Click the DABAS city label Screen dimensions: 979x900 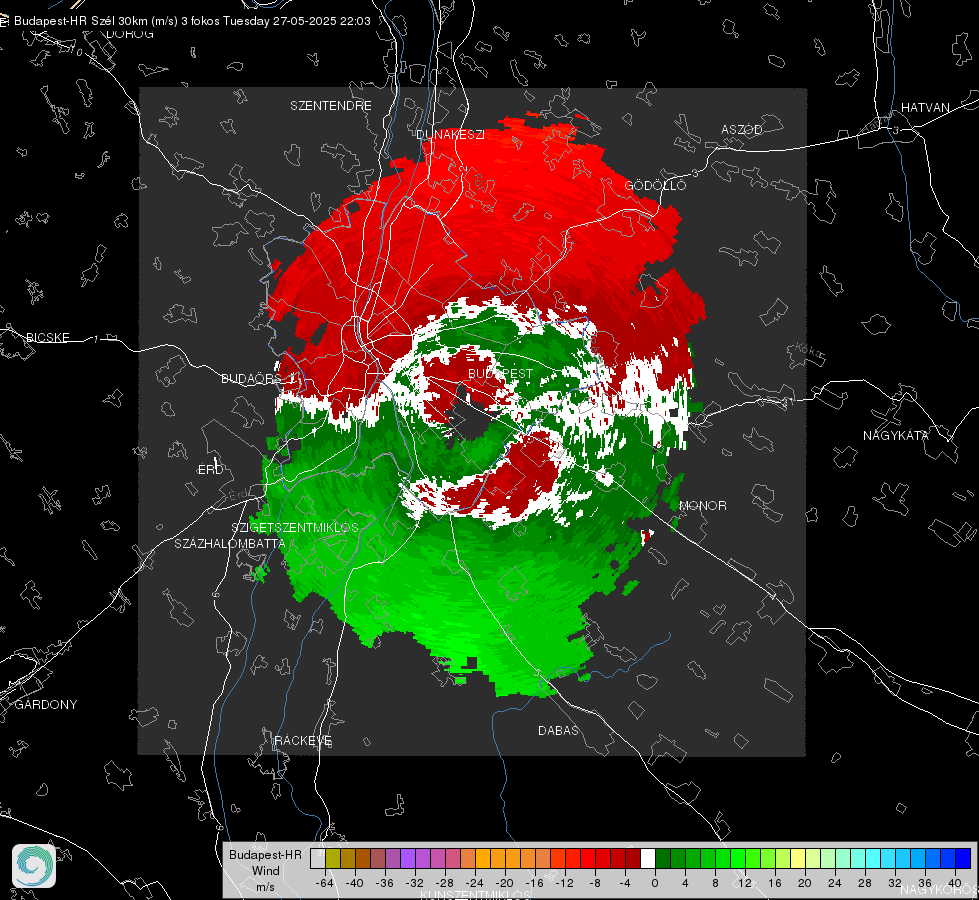558,730
